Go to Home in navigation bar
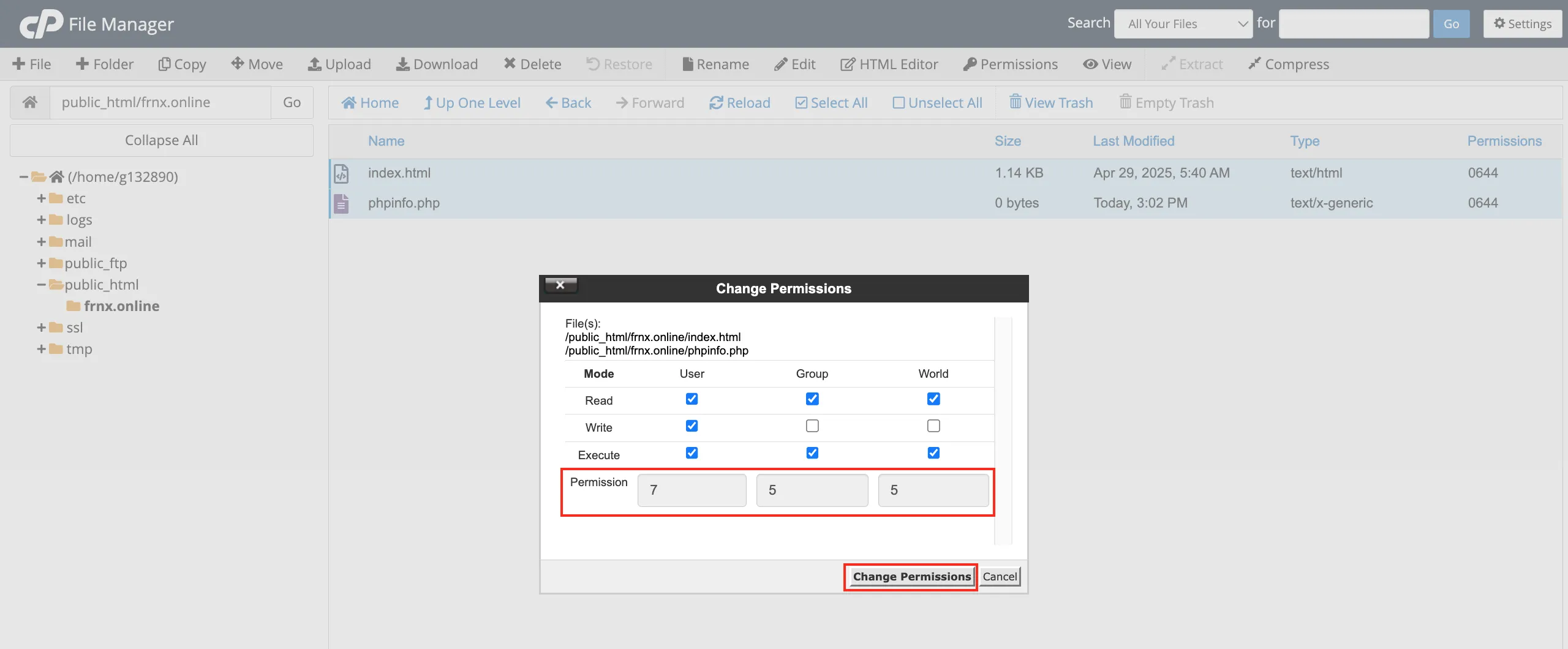 pyautogui.click(x=371, y=103)
